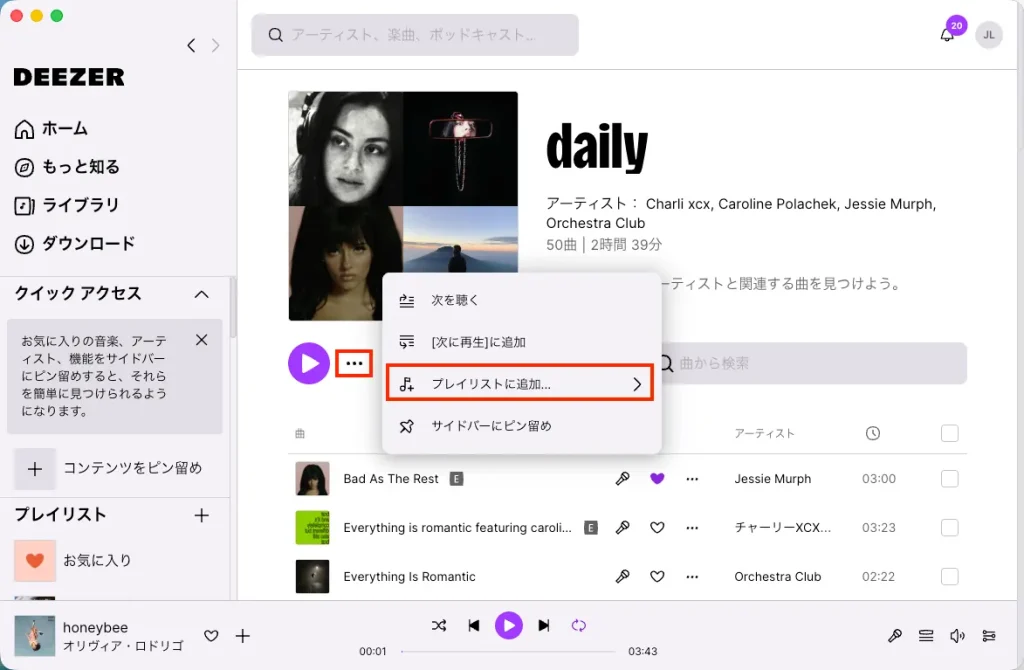Sort by the duration clock column

[872, 433]
